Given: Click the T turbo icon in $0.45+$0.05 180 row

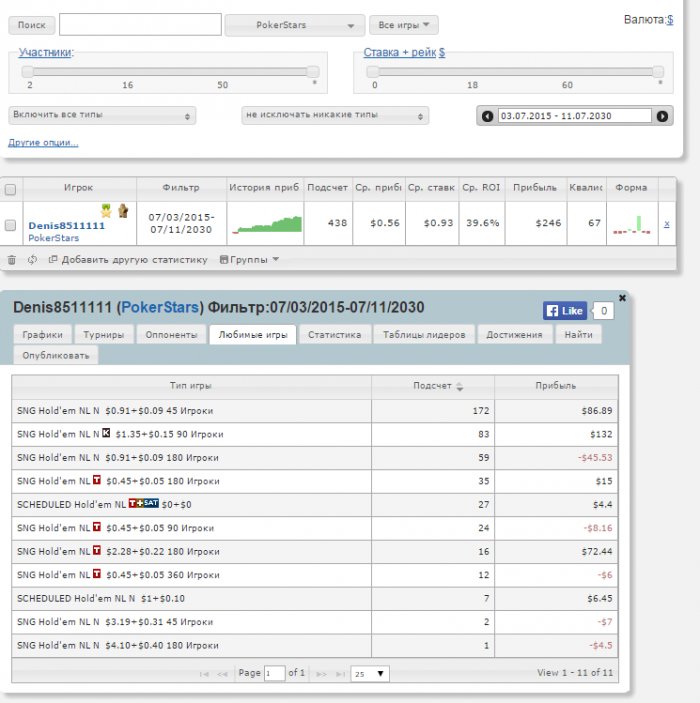Looking at the screenshot, I should pos(97,480).
